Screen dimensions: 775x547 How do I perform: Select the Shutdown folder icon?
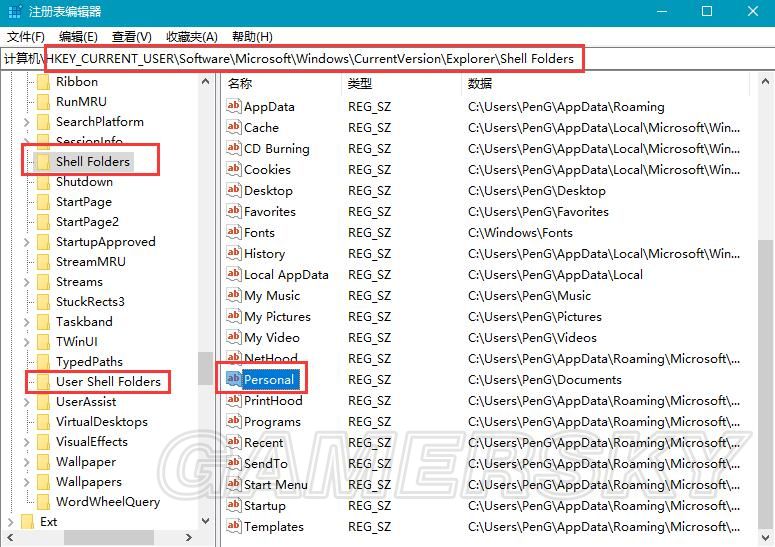click(x=43, y=182)
